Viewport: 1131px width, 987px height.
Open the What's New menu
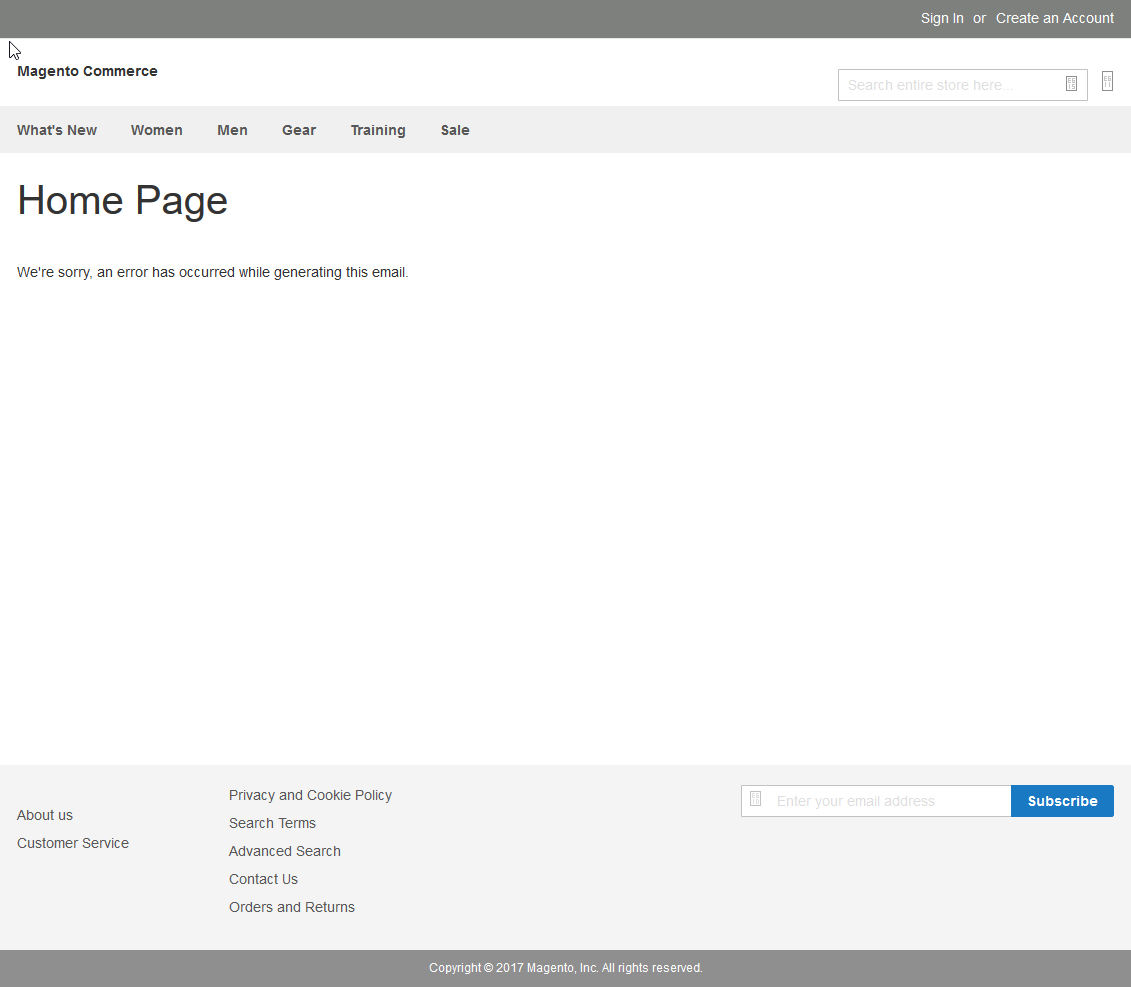pos(57,130)
